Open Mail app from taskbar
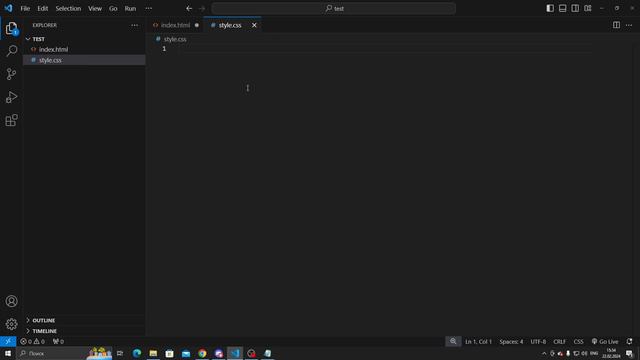The height and width of the screenshot is (360, 640). 186,353
